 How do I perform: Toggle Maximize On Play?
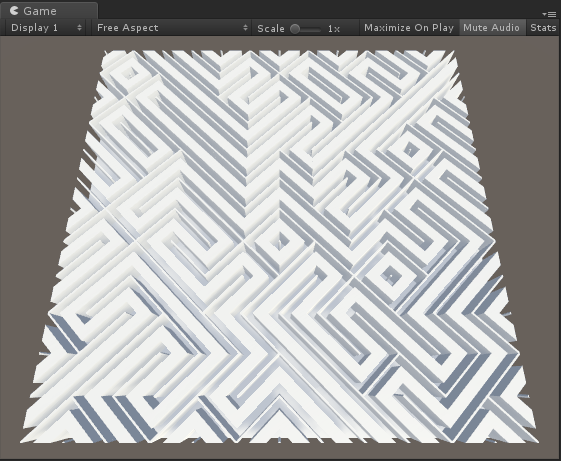pyautogui.click(x=409, y=28)
